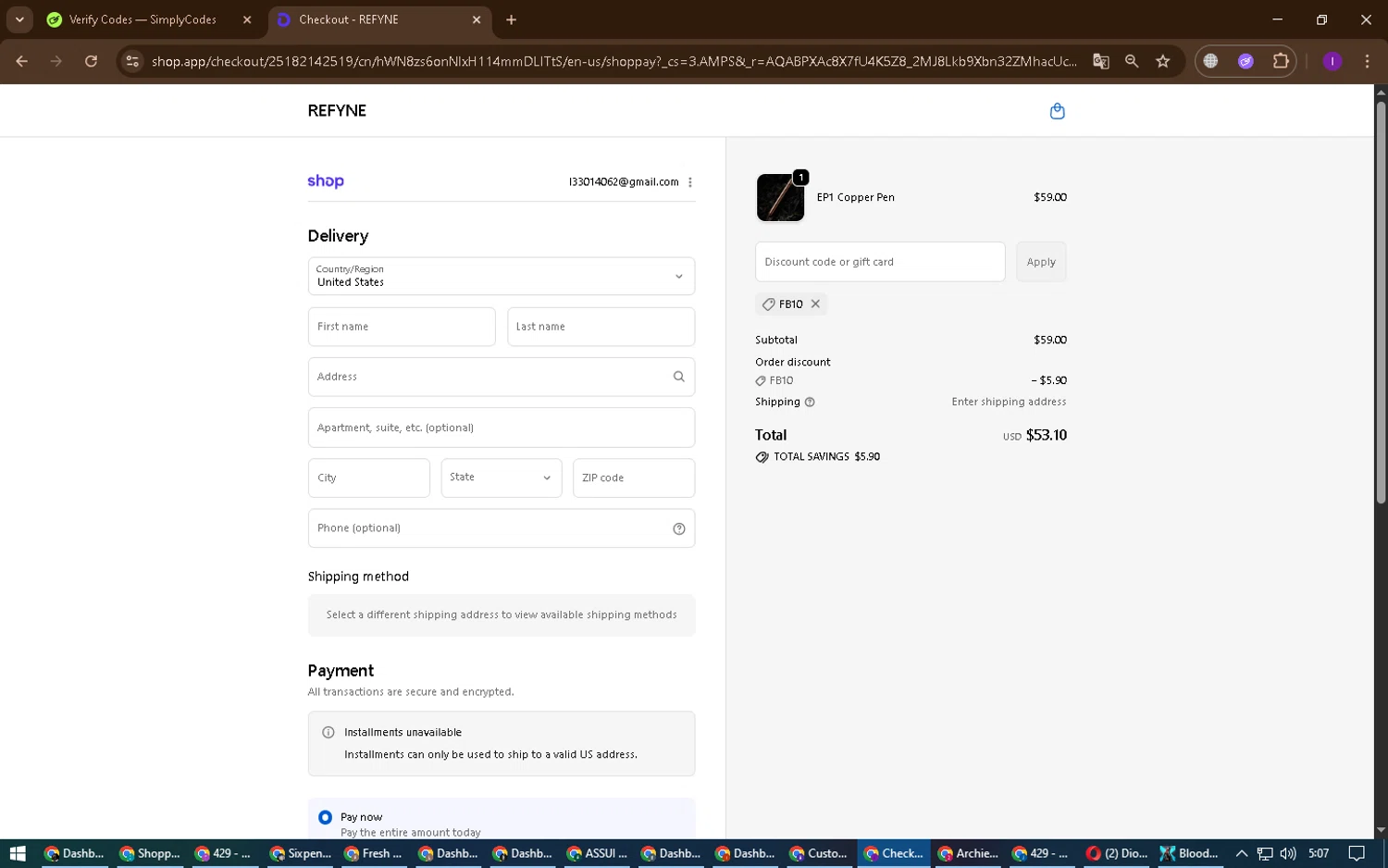The width and height of the screenshot is (1388, 868).
Task: Go back in browser history
Action: (x=21, y=61)
